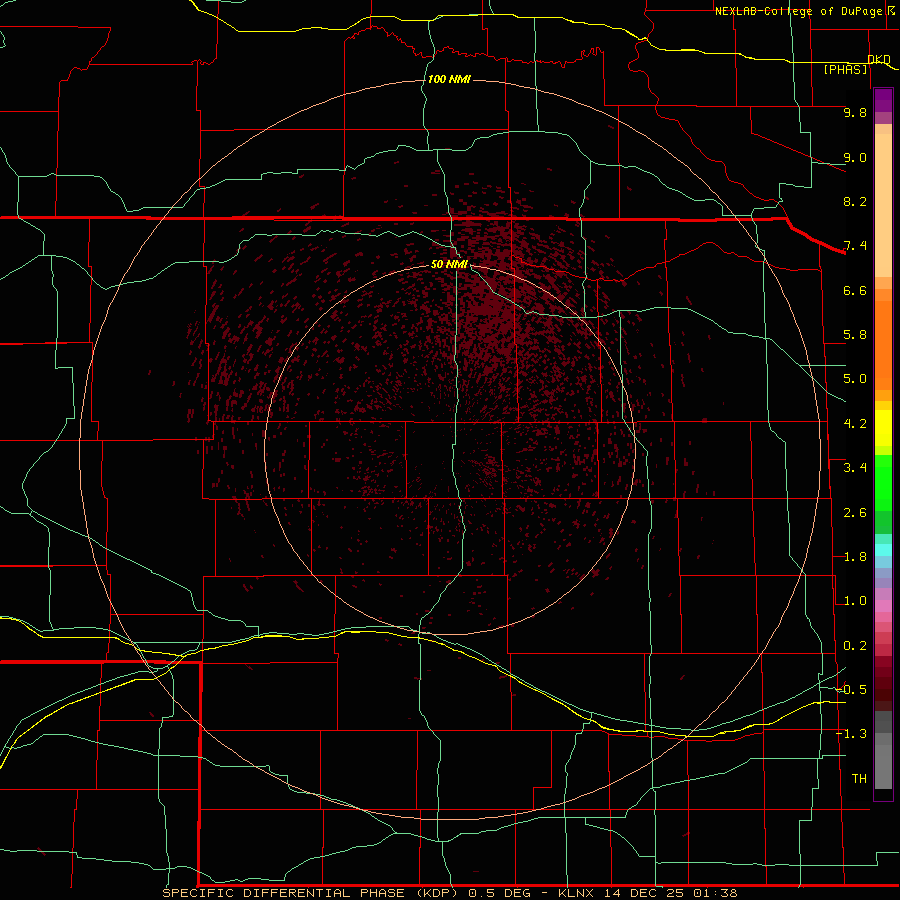This screenshot has height=900, width=900.
Task: Click the 0.2 value on the color scale
Action: coord(855,646)
